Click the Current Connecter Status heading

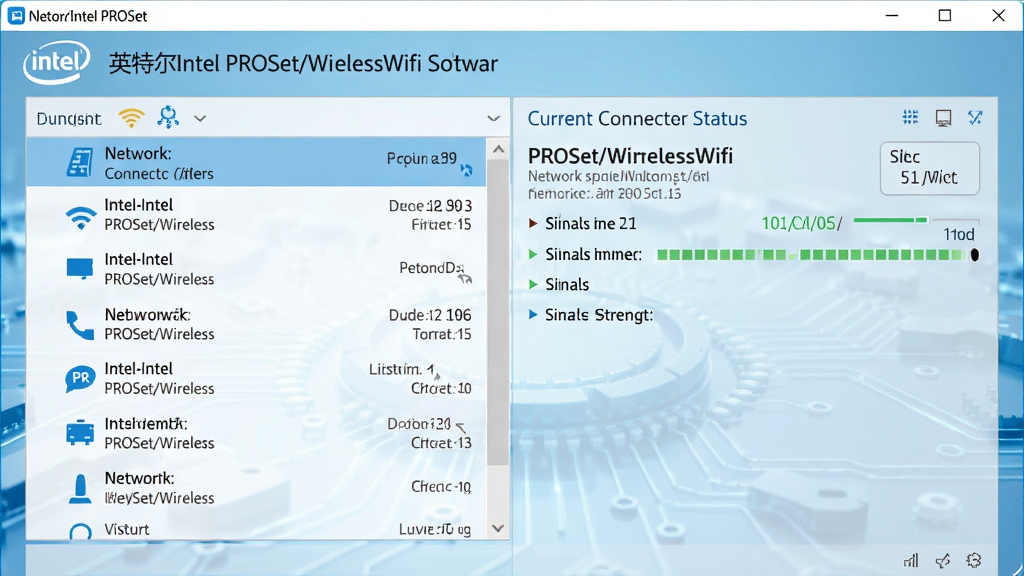tap(637, 119)
